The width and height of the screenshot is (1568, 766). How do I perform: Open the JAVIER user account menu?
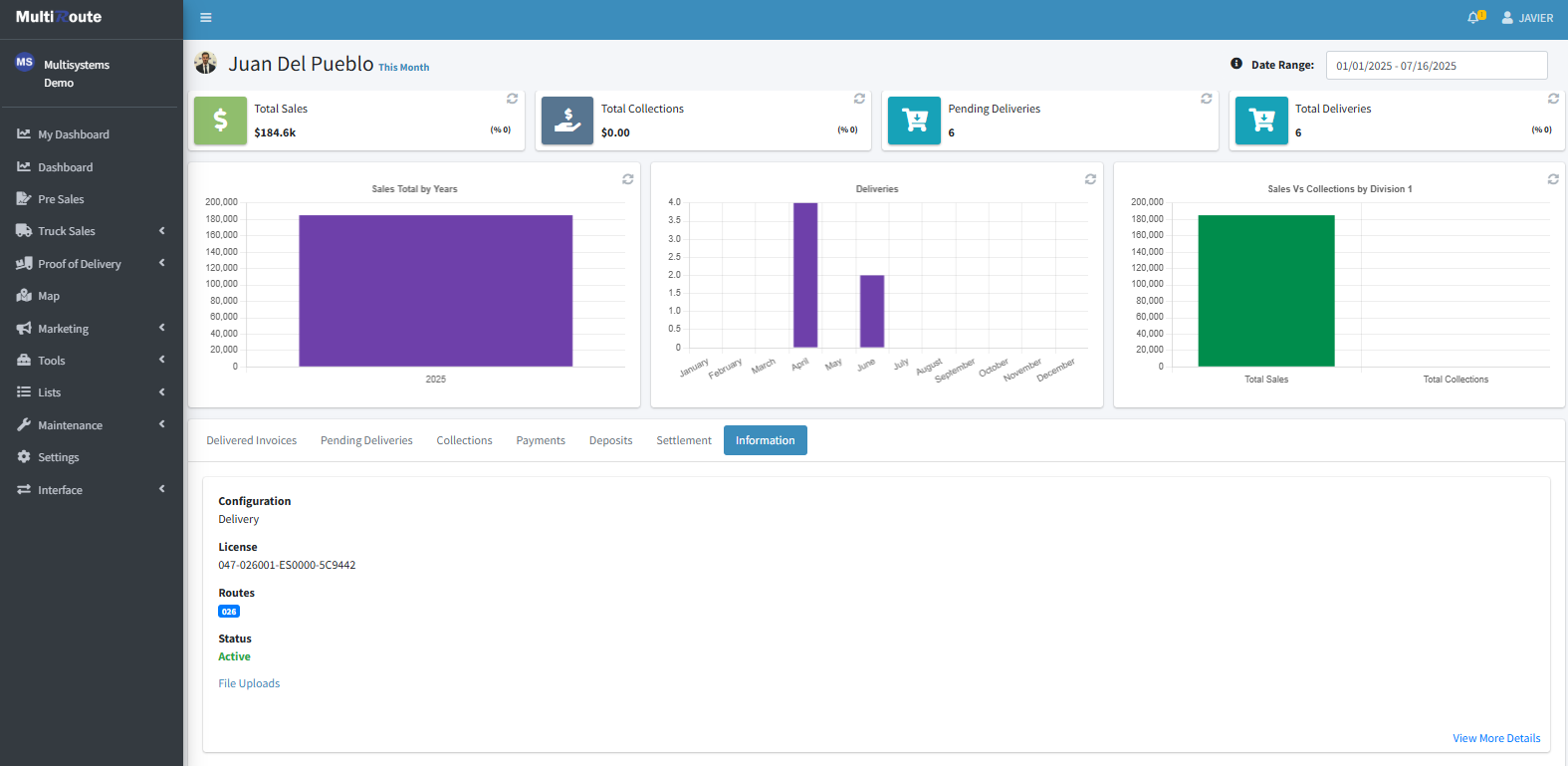click(x=1527, y=18)
